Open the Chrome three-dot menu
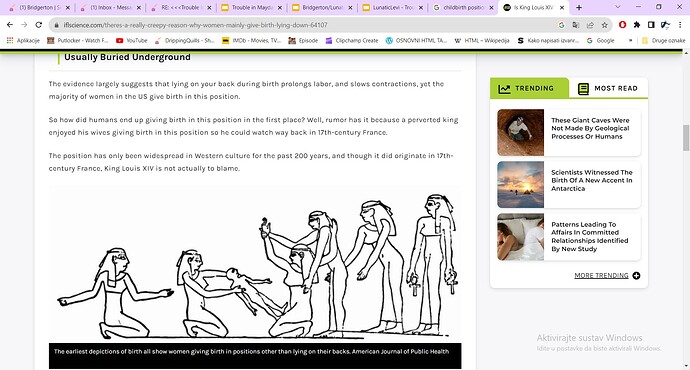The height and width of the screenshot is (370, 690). pos(680,25)
